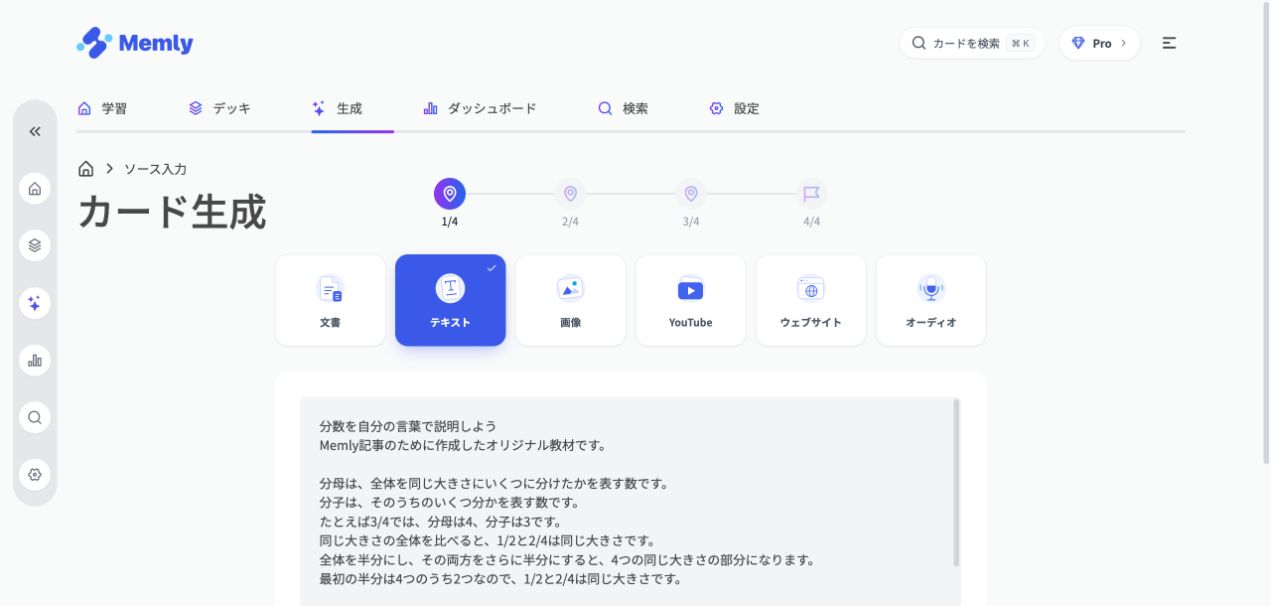Collapse the left sidebar with double chevron
This screenshot has width=1271, height=606.
click(35, 131)
